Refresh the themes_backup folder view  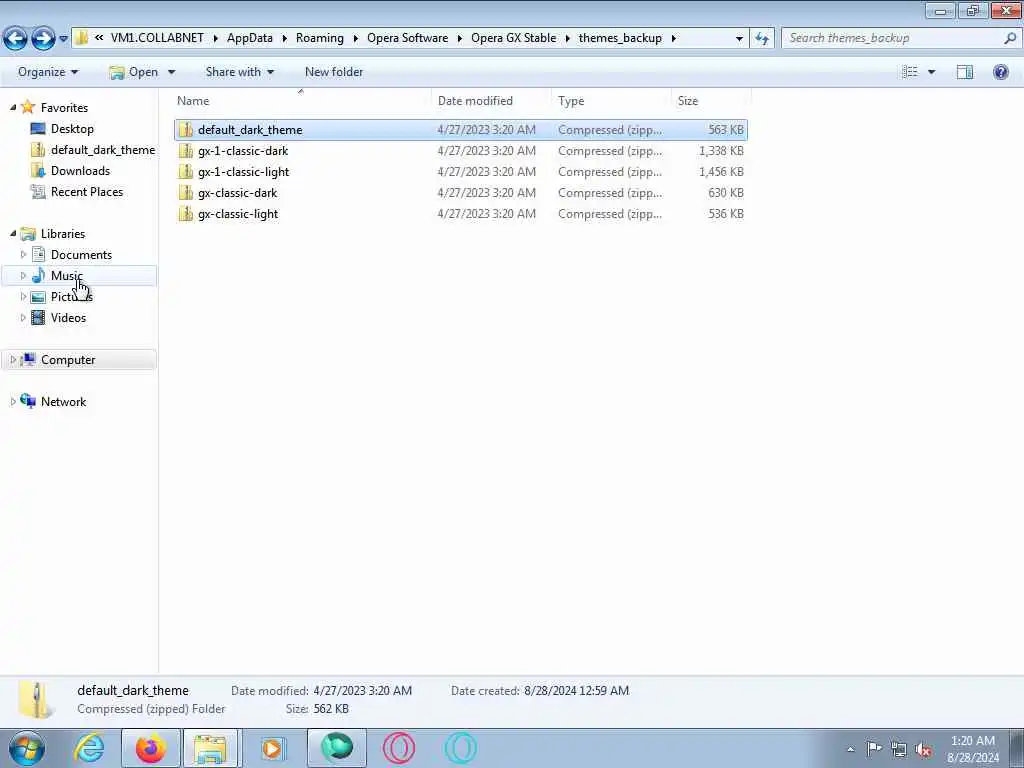761,39
